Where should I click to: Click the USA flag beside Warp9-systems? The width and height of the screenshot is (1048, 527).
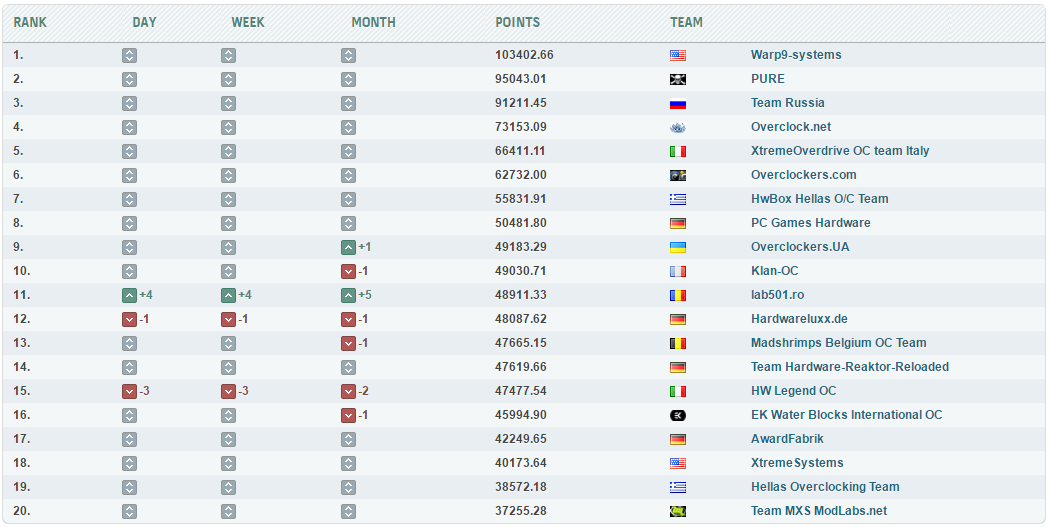677,55
